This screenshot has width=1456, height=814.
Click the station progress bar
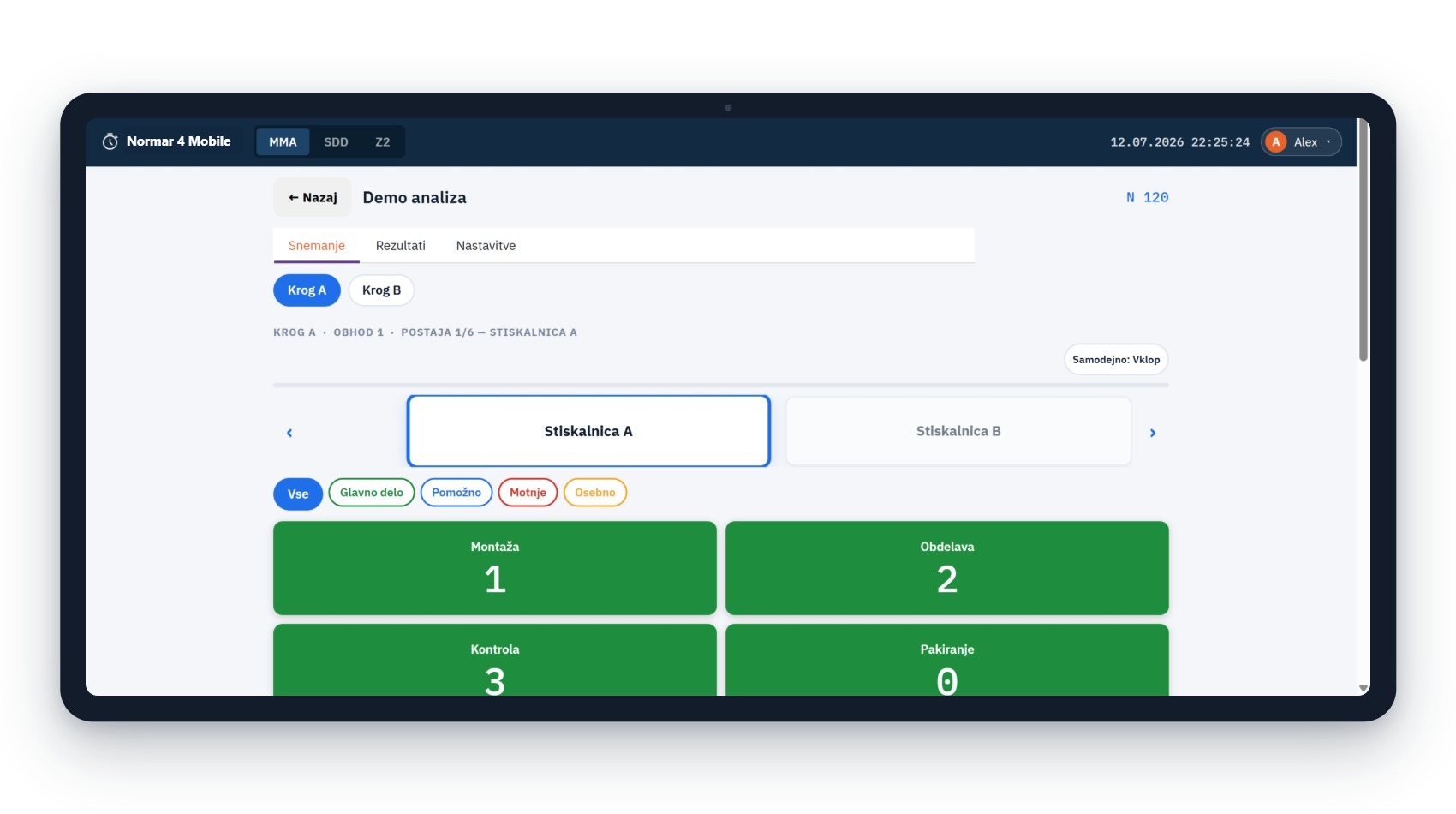(721, 385)
